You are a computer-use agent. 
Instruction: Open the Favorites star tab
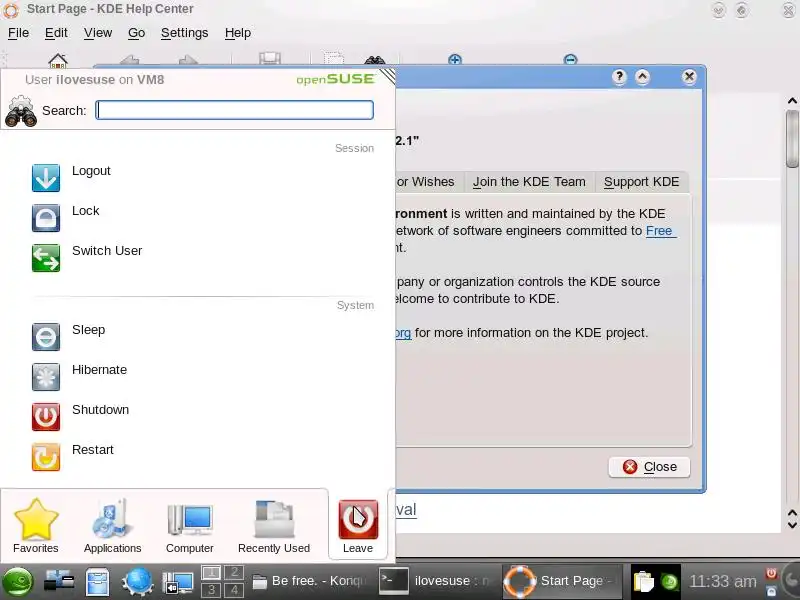click(x=36, y=526)
